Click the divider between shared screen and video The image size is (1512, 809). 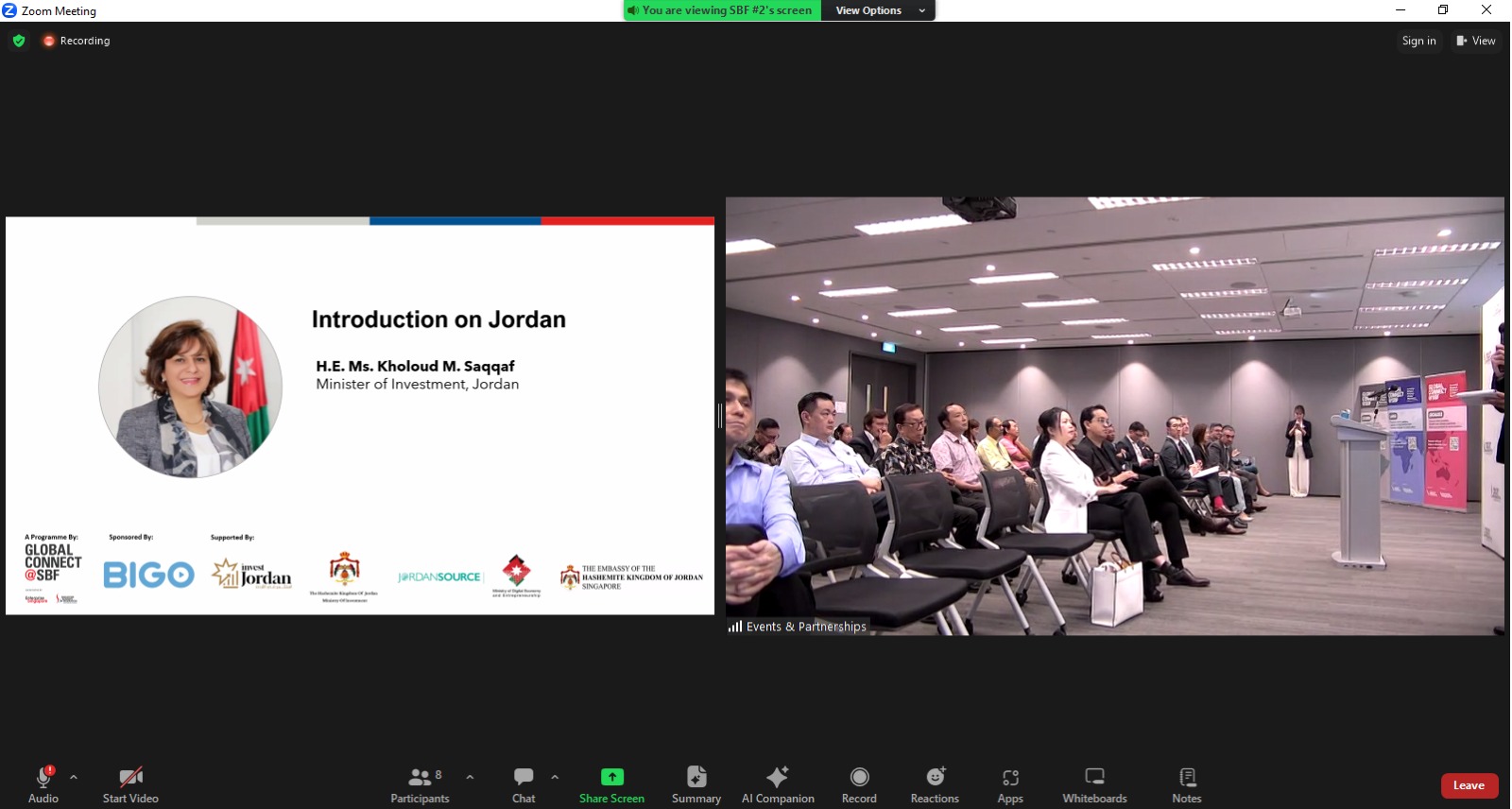tap(720, 416)
